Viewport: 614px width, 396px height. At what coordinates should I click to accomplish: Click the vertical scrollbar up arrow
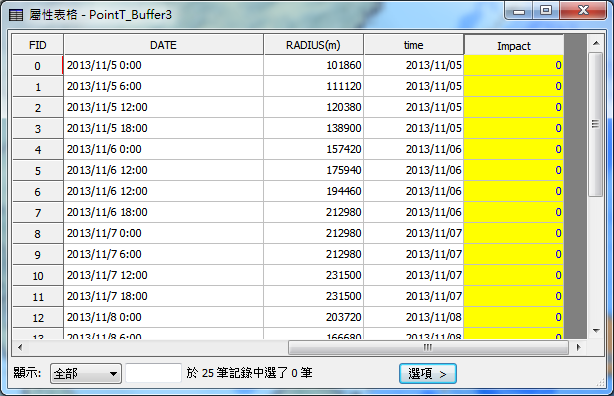click(596, 43)
